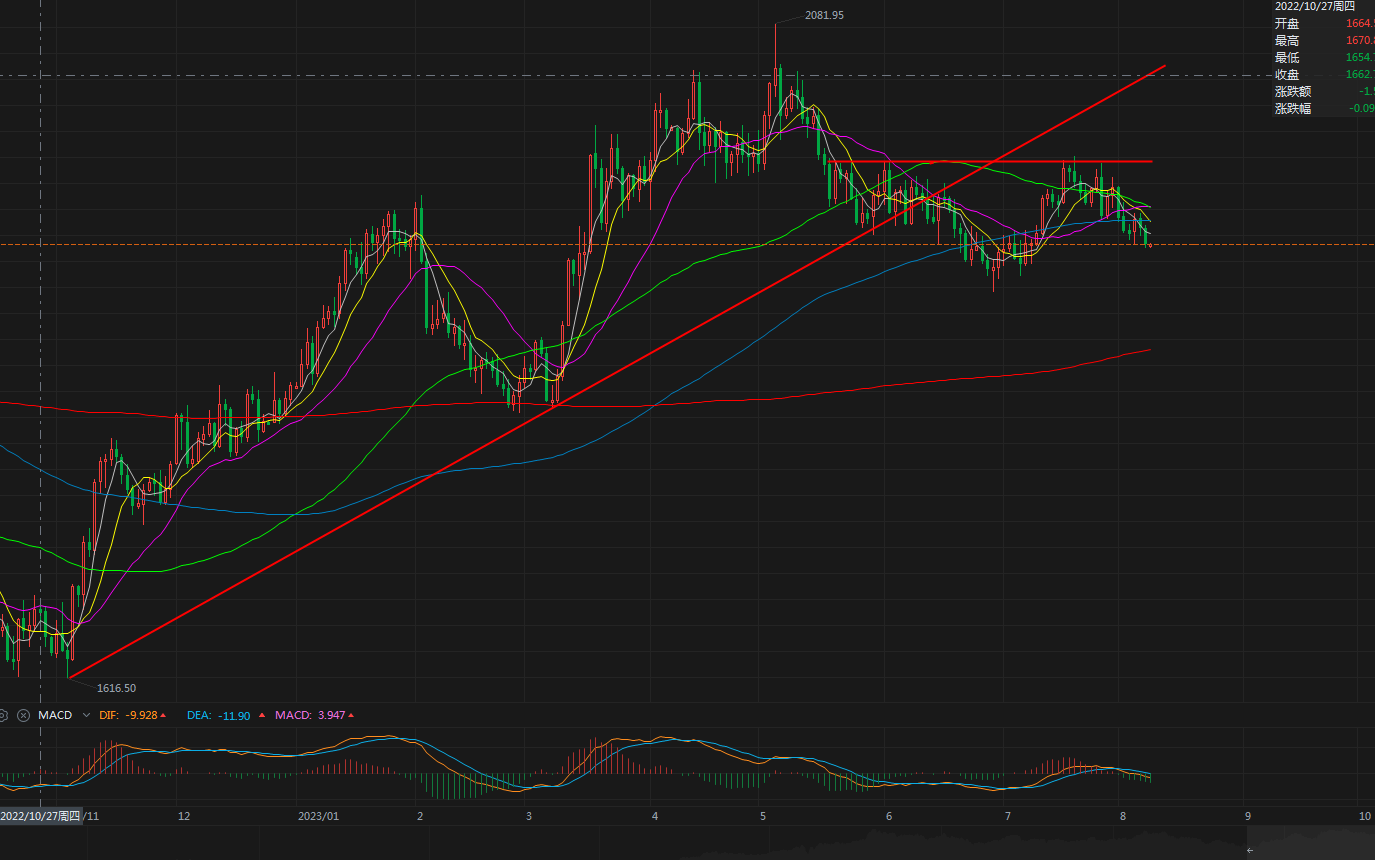Select the 2081.95 high price label
Viewport: 1375px width, 860px height.
pos(824,15)
